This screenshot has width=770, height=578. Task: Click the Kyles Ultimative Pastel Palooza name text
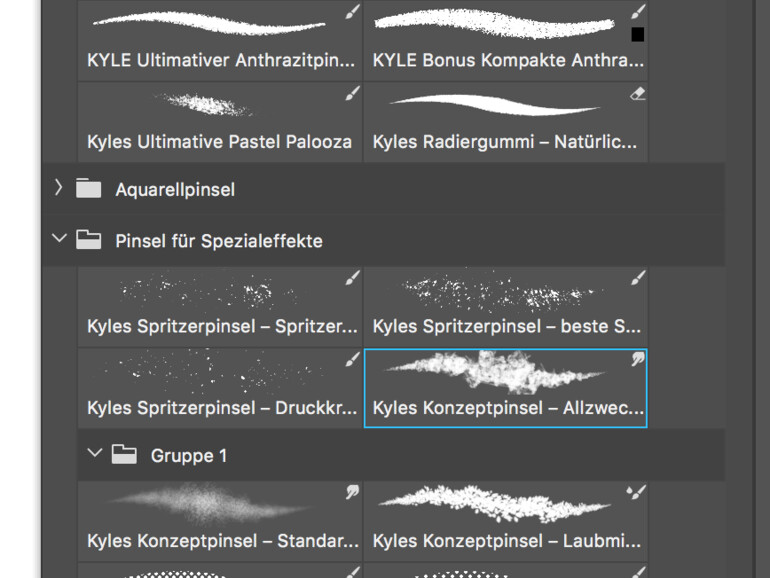pyautogui.click(x=220, y=142)
